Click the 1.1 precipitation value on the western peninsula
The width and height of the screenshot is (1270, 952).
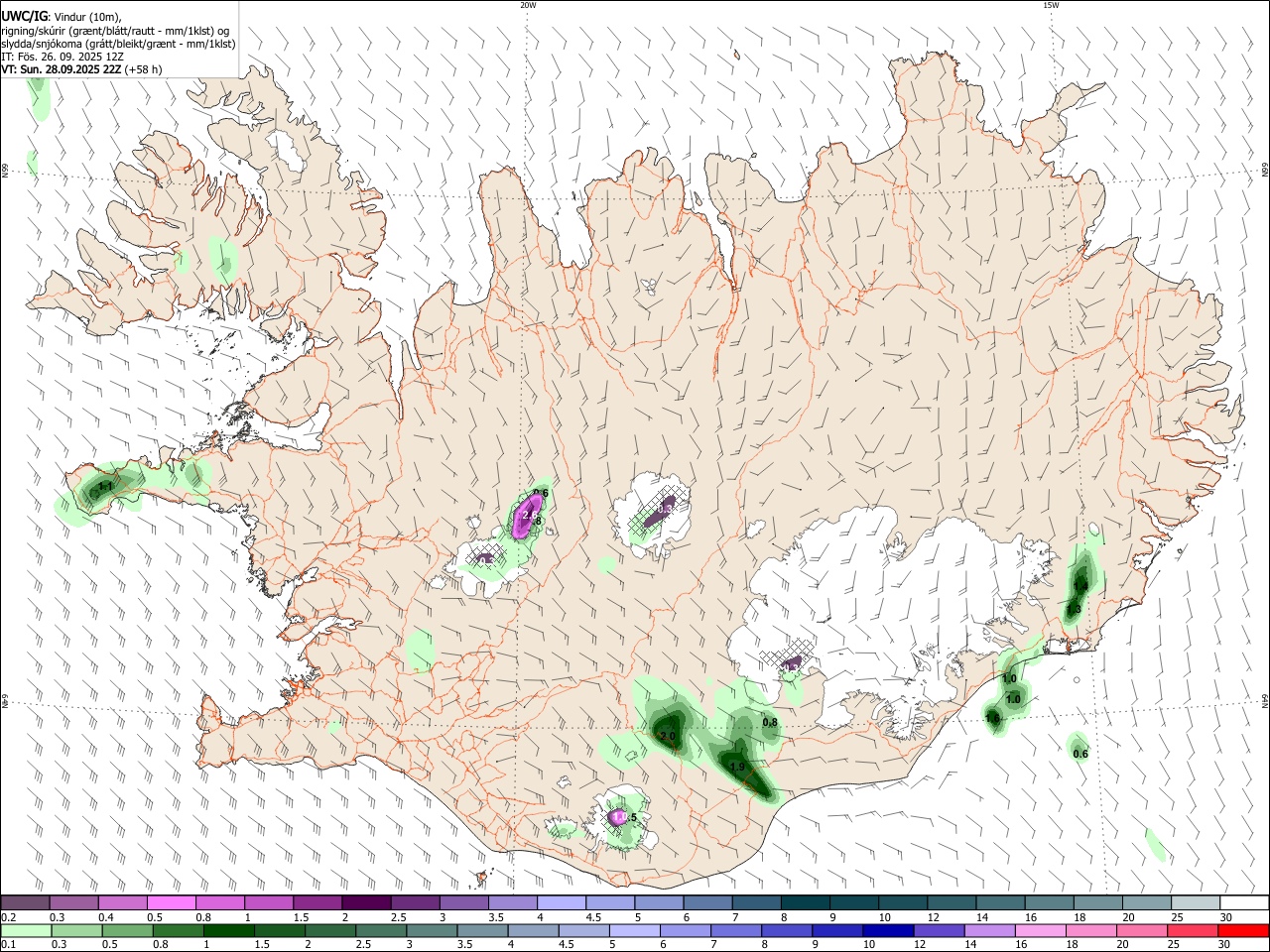tap(105, 487)
